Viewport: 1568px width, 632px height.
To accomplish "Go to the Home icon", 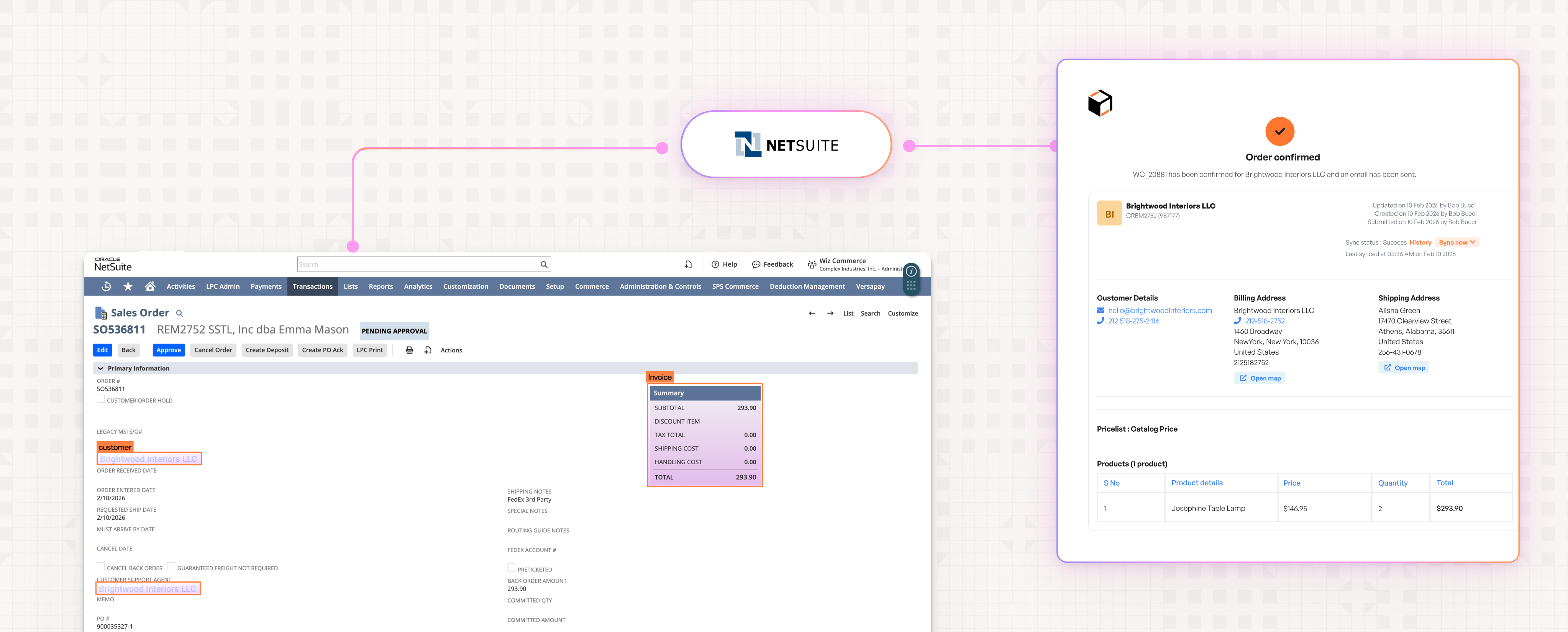I will [x=150, y=287].
